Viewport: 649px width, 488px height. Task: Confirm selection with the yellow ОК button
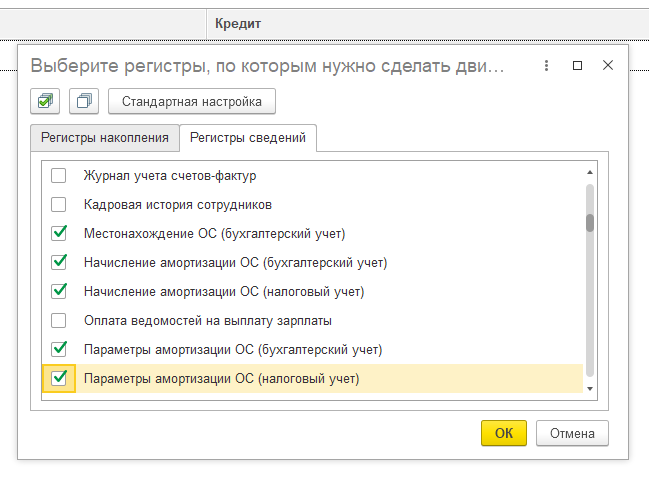click(x=504, y=433)
